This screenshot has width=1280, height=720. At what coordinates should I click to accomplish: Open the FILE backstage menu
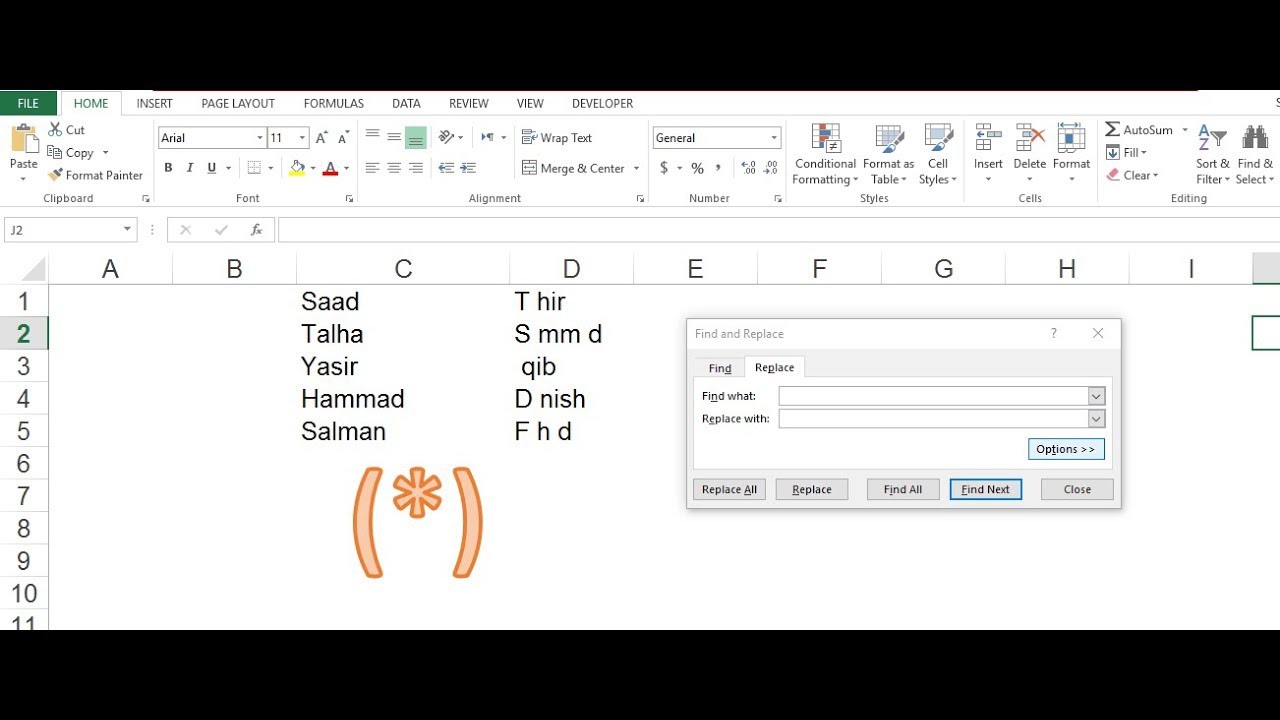[x=28, y=103]
